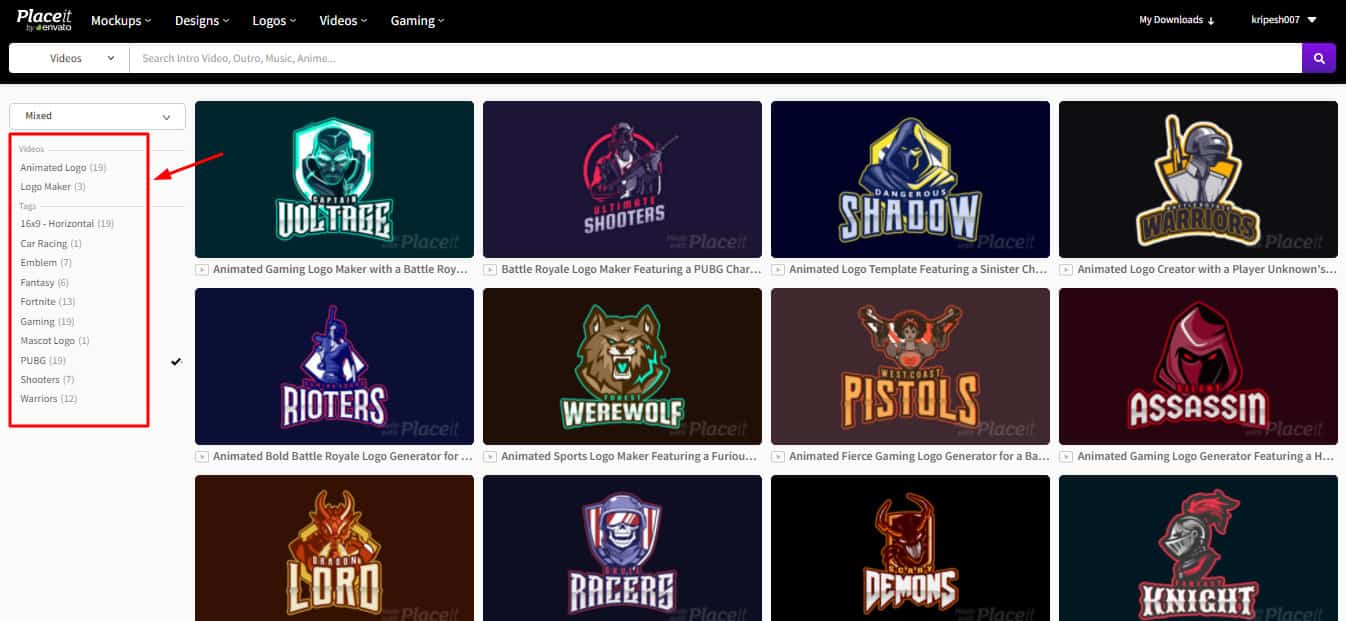Select the Warriors tag filter
The image size is (1346, 621).
49,399
